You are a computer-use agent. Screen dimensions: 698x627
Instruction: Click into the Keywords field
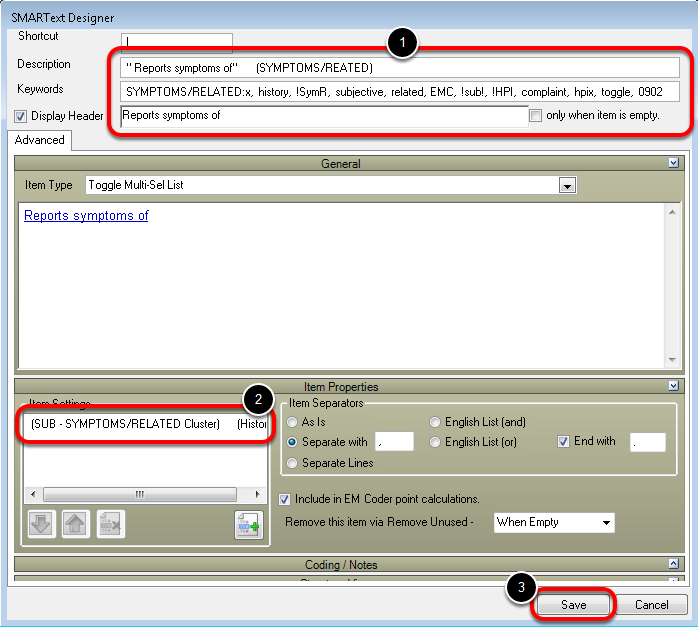(400, 92)
